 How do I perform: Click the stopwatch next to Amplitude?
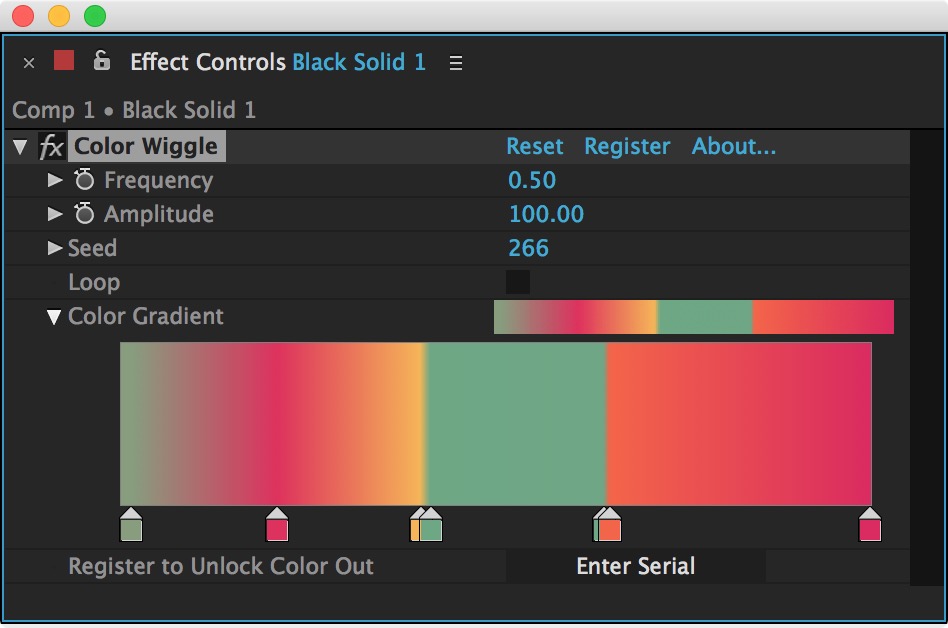tap(84, 214)
